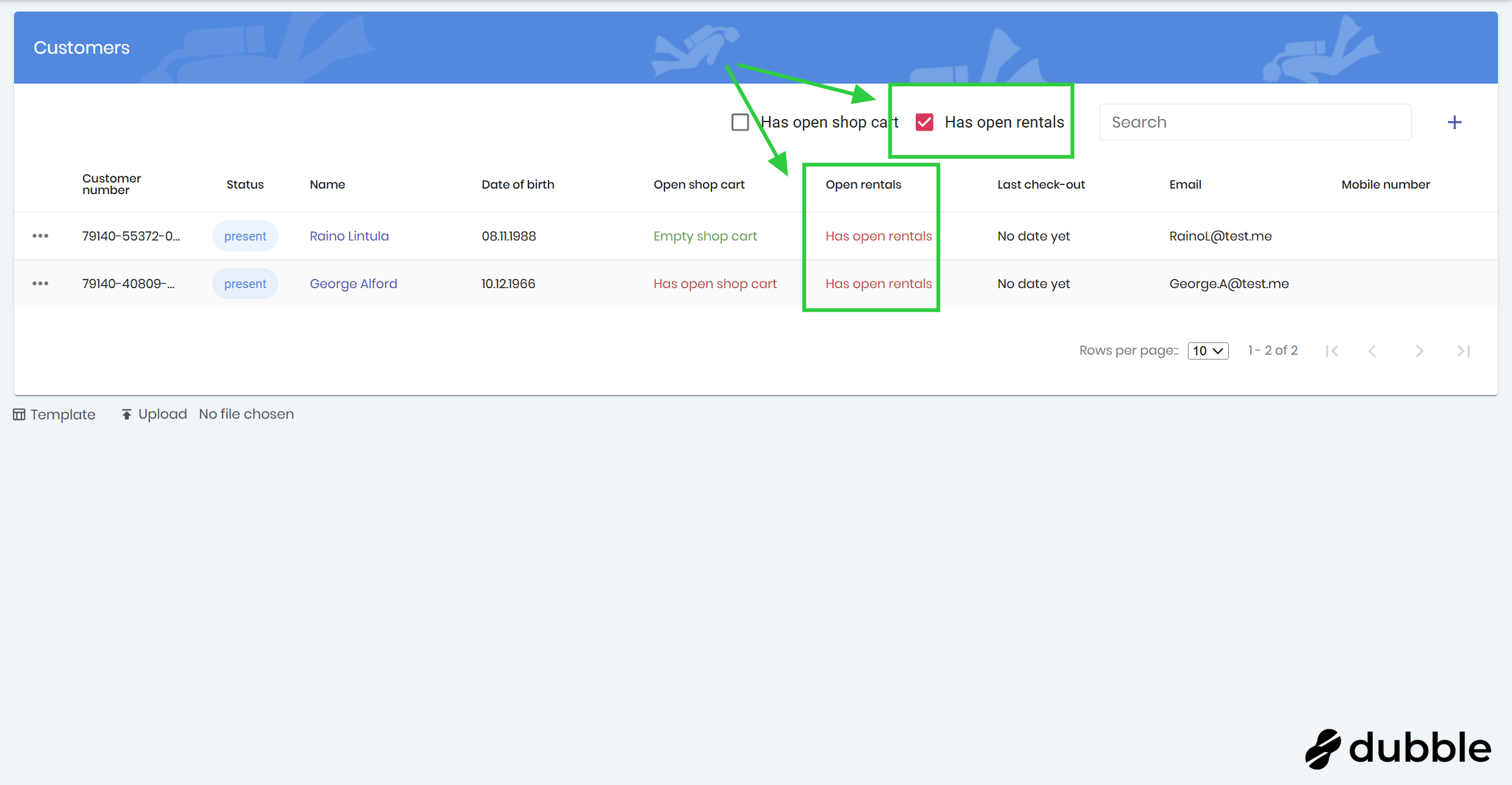Open George Alford customer link
The width and height of the screenshot is (1512, 785).
pos(353,284)
